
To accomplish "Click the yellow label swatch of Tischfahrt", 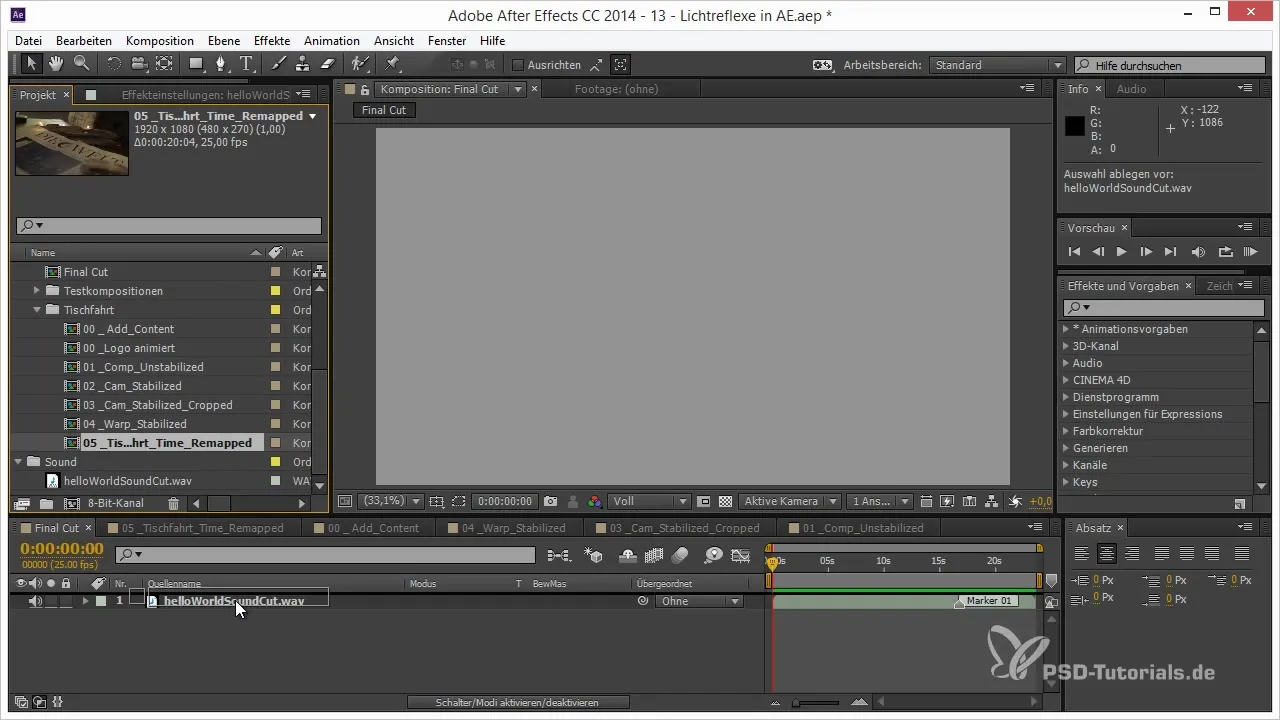I will [275, 310].
